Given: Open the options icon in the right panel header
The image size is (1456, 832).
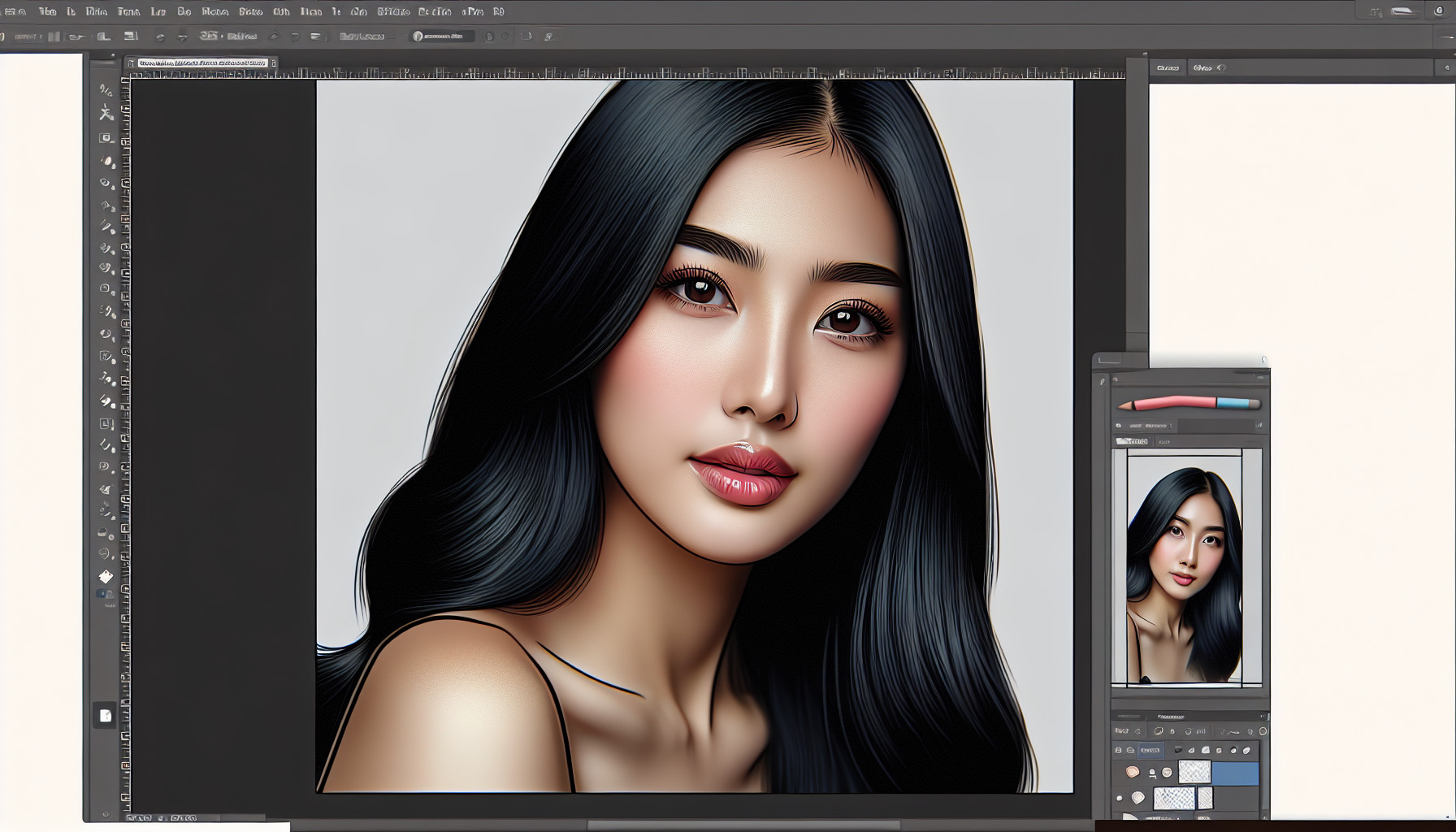Looking at the screenshot, I should 1446,68.
